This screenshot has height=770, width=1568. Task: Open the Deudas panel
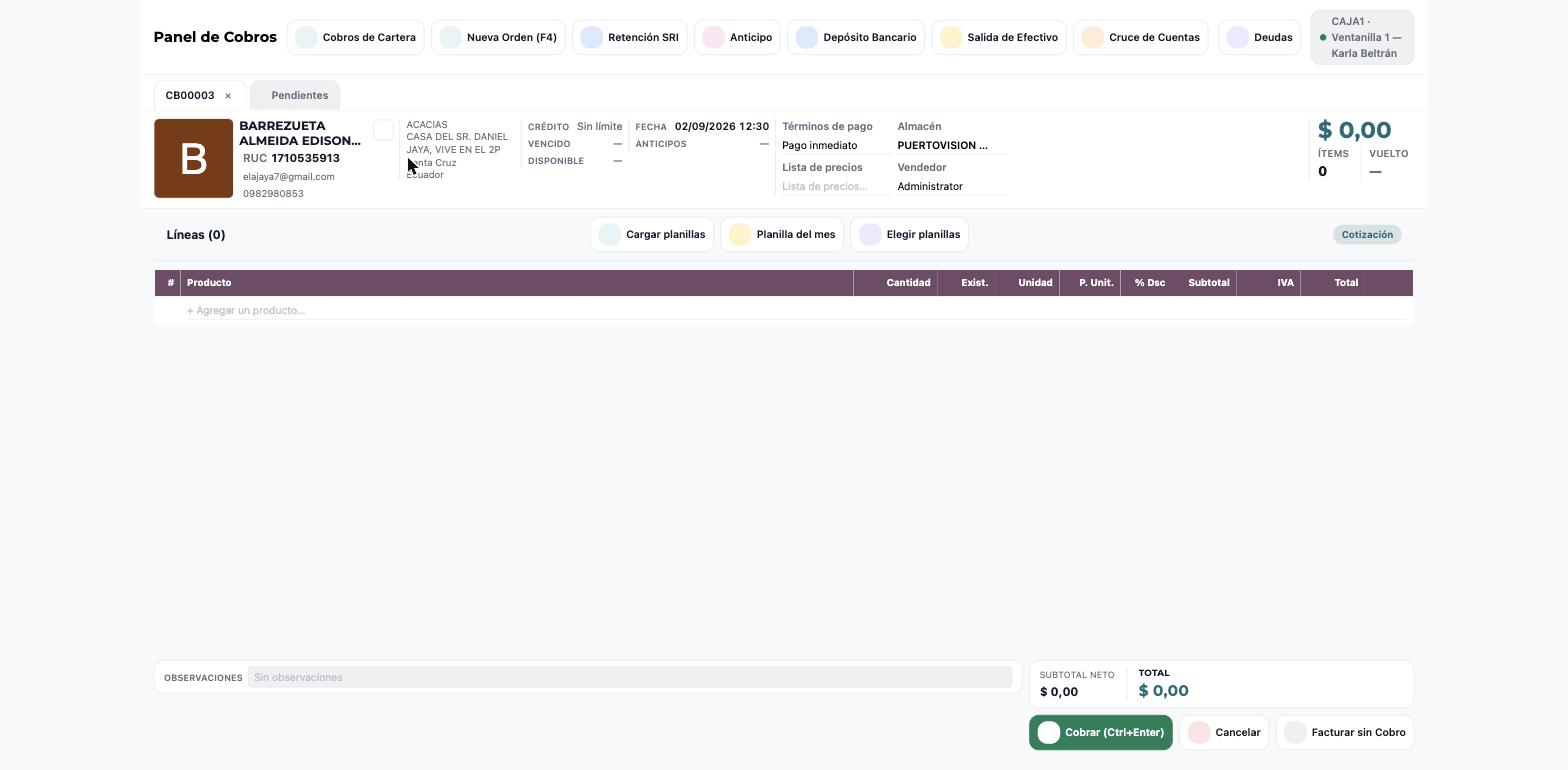1259,38
